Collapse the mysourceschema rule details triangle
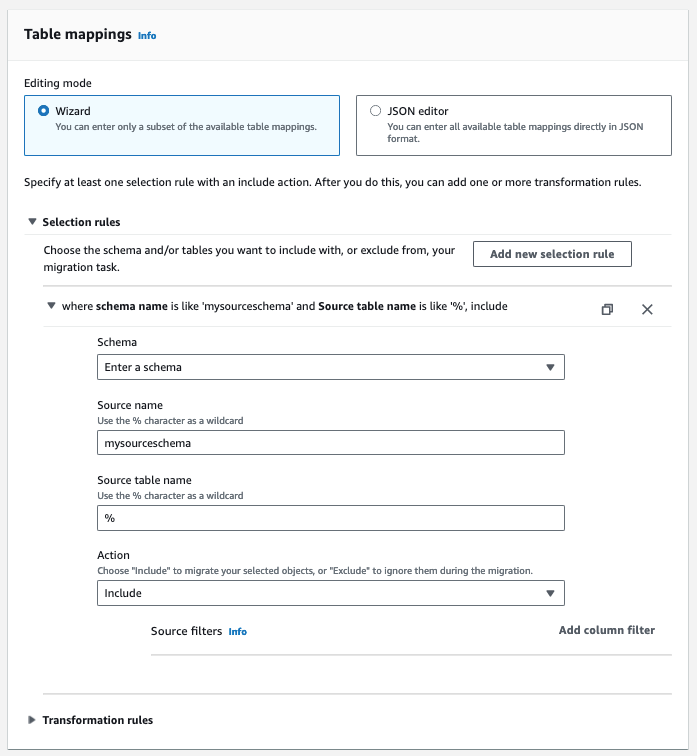This screenshot has width=697, height=756. [51, 306]
